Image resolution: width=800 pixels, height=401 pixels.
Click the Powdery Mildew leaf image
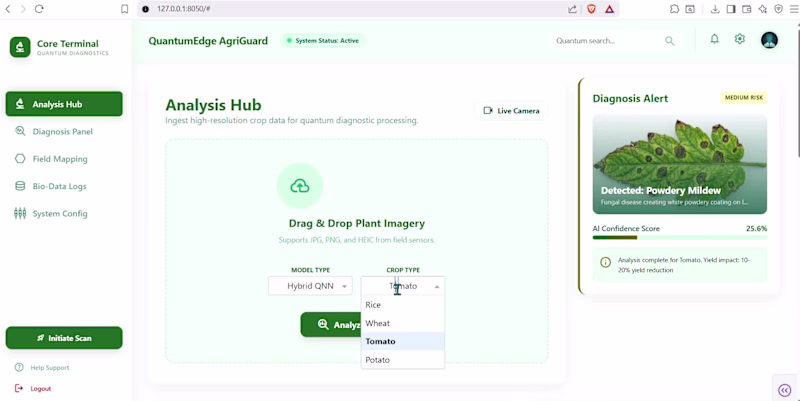(x=680, y=164)
